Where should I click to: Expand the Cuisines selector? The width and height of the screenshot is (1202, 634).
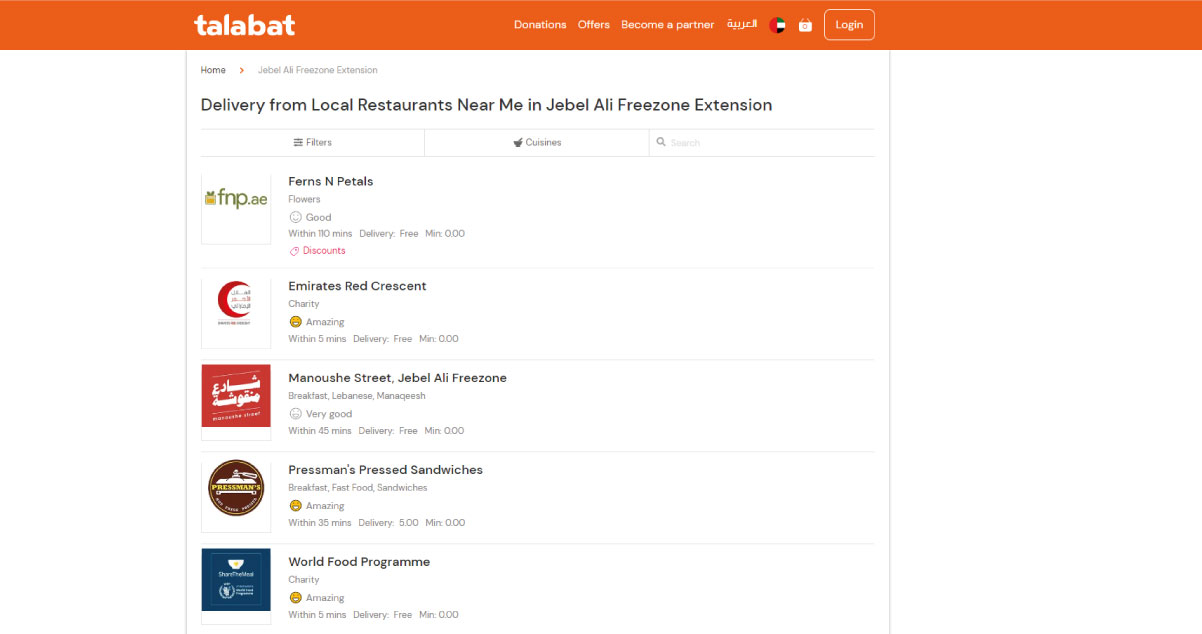[x=537, y=143]
